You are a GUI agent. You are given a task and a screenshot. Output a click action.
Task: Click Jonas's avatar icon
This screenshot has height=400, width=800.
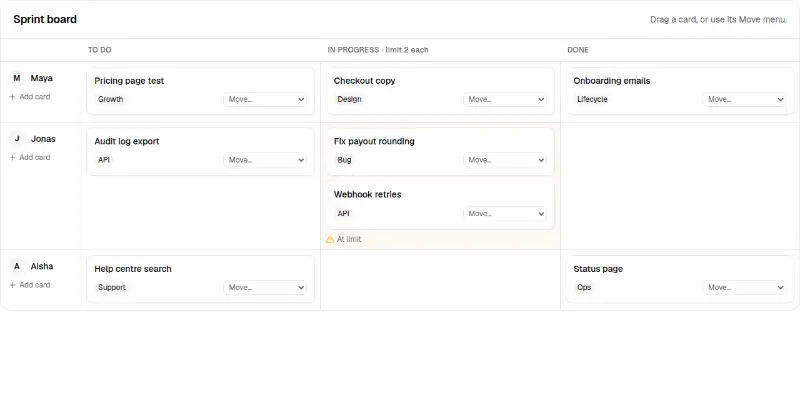click(x=17, y=139)
